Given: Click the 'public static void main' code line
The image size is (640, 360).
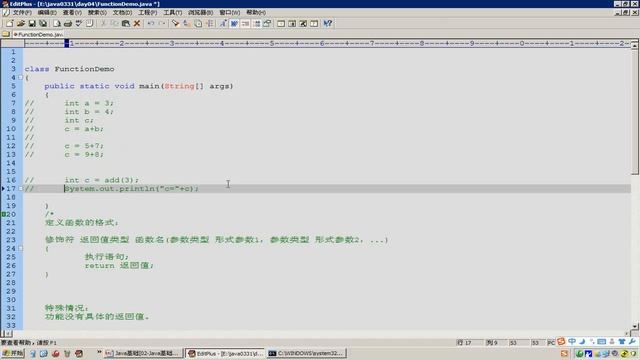Looking at the screenshot, I should 139,86.
